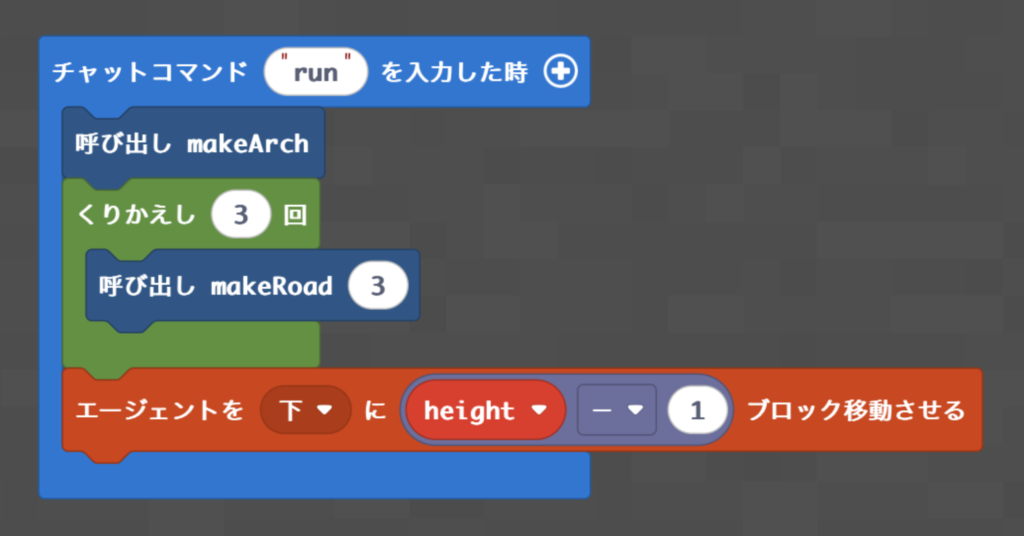Click the arrow icon beside height
The image size is (1024, 536).
(538, 411)
